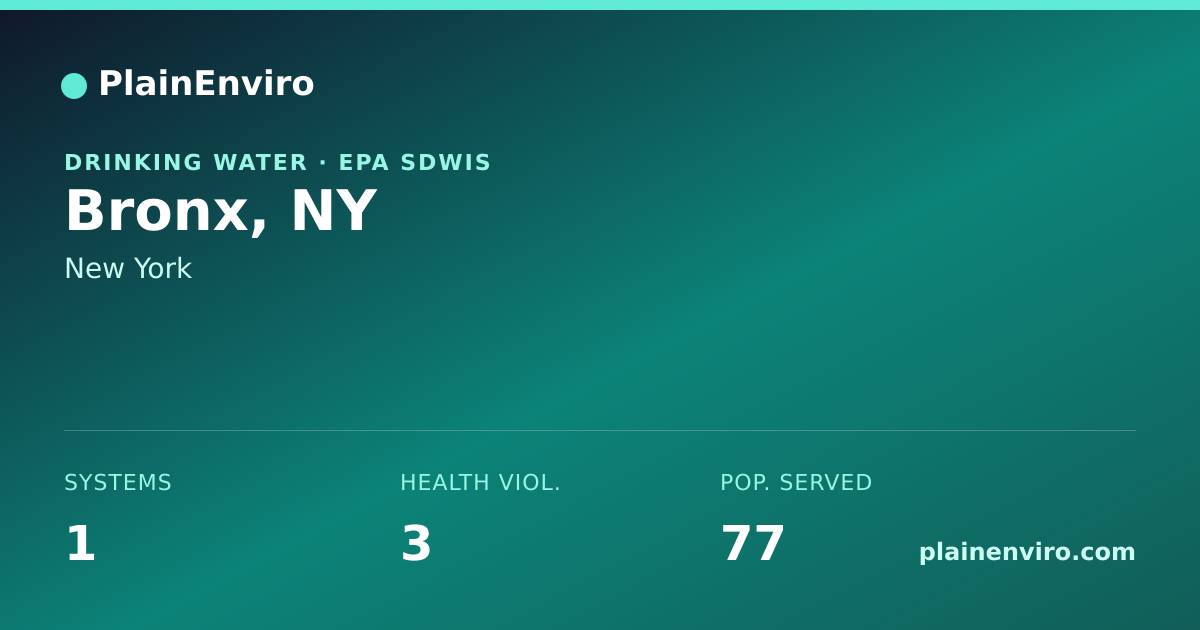Click the SDWIS acronym text

[446, 163]
